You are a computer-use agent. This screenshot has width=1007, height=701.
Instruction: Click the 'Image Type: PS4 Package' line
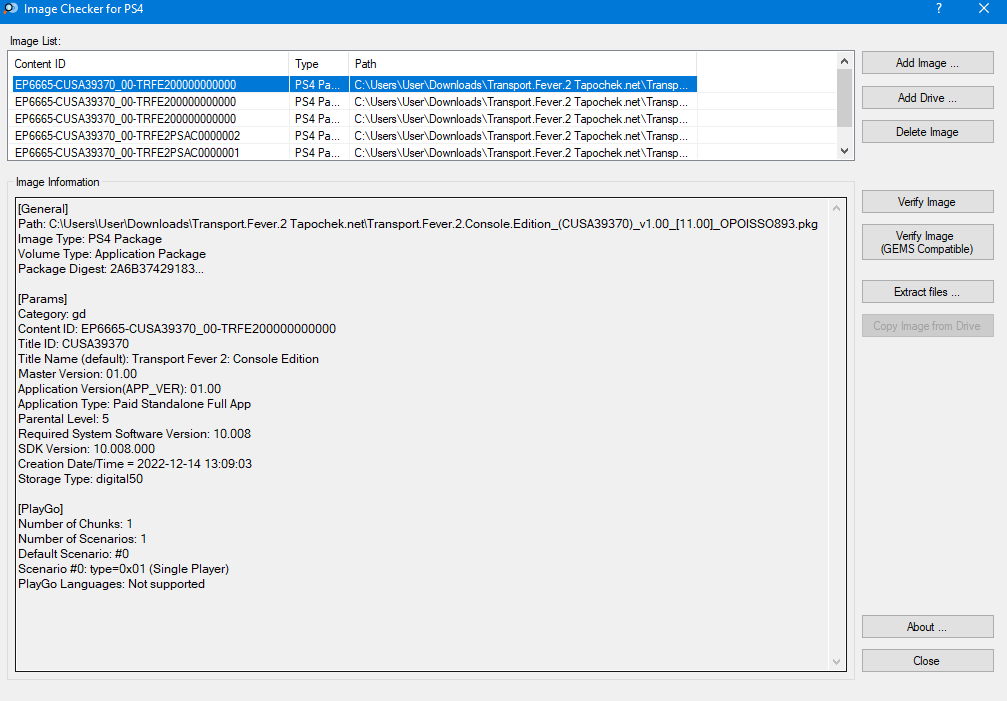pyautogui.click(x=90, y=239)
